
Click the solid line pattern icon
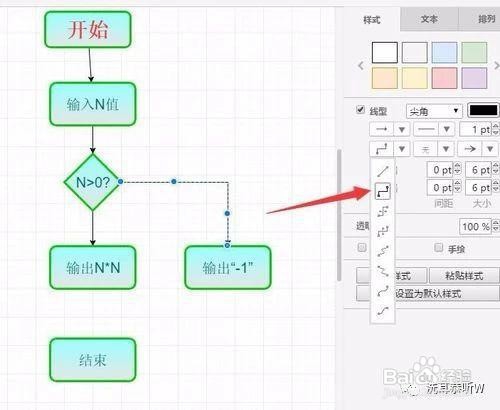coord(426,129)
